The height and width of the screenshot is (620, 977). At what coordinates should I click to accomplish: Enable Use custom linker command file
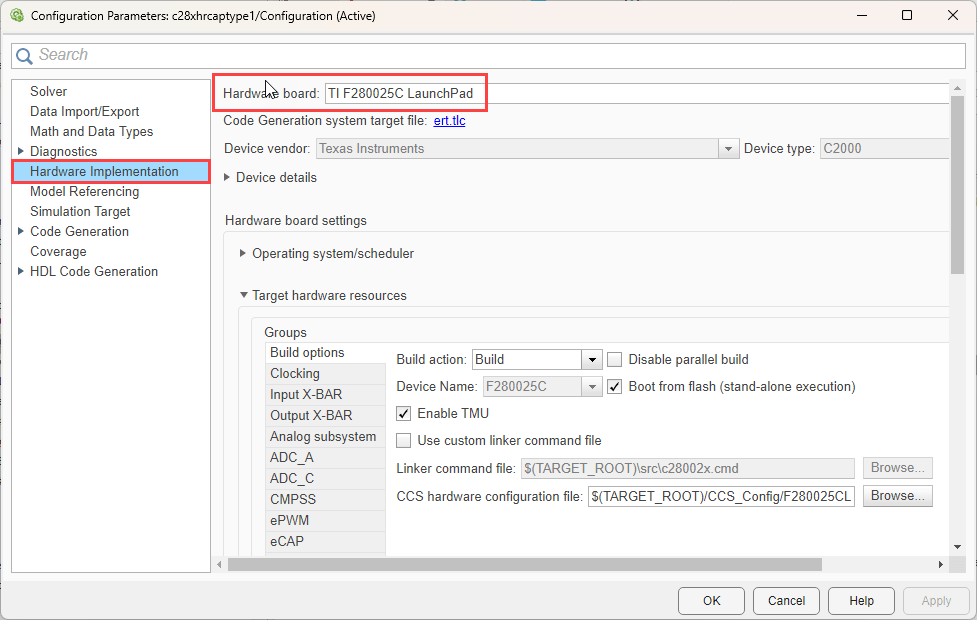pos(404,440)
